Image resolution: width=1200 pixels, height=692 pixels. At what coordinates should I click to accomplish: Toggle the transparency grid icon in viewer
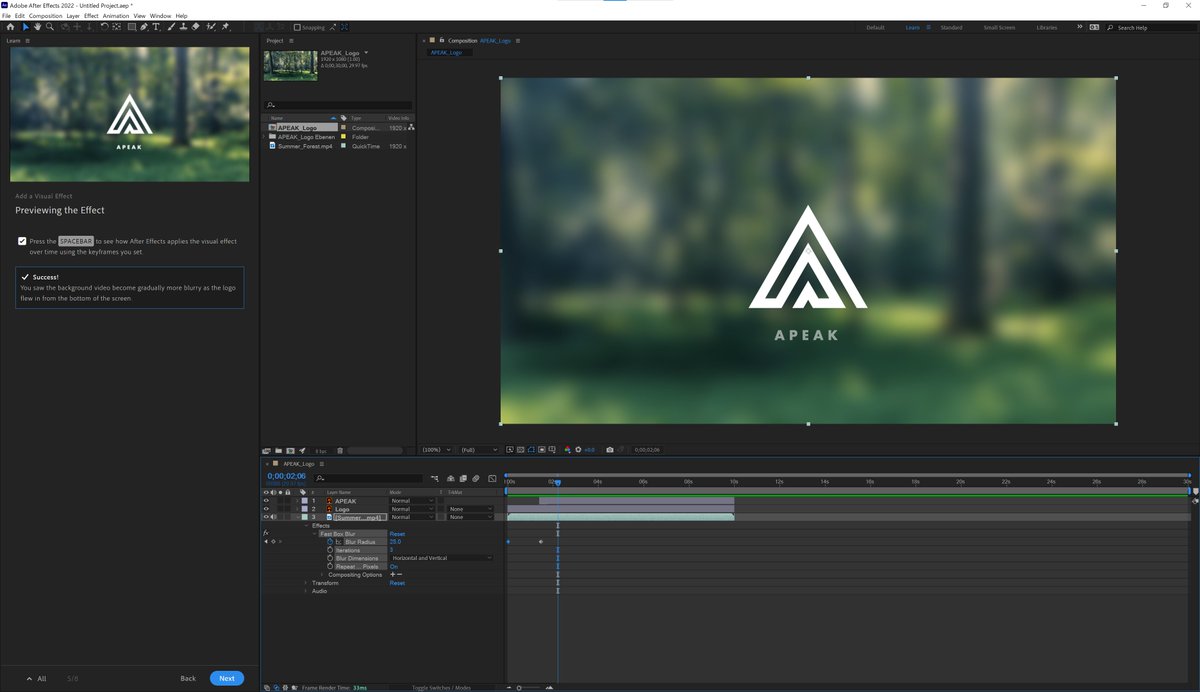click(x=521, y=450)
